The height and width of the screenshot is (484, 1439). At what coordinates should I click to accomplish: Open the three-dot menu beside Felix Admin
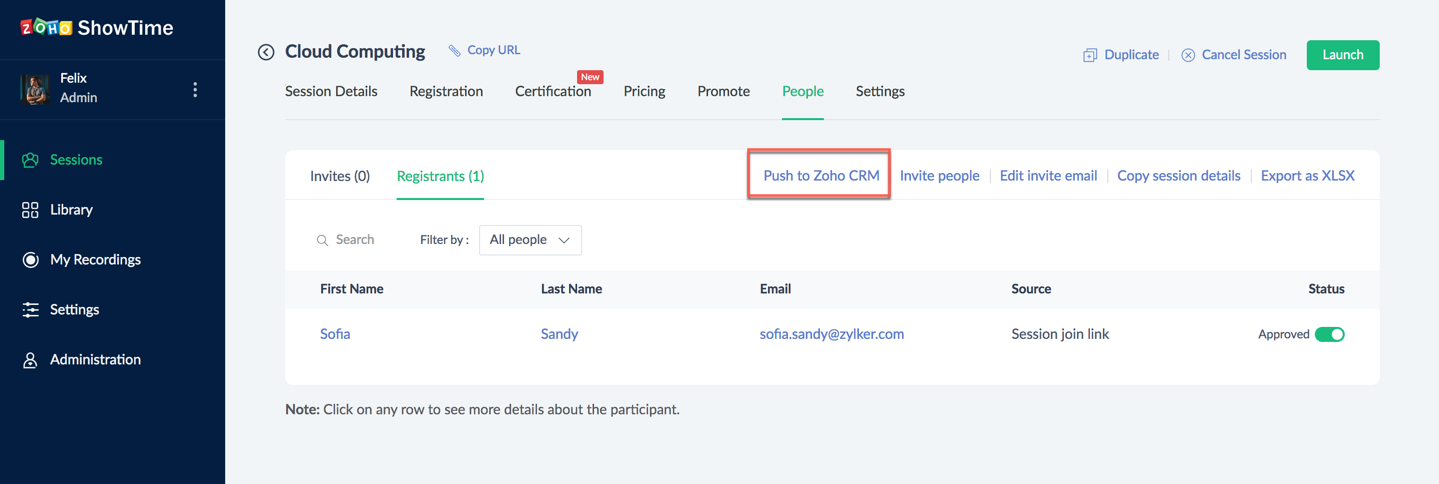[x=195, y=89]
